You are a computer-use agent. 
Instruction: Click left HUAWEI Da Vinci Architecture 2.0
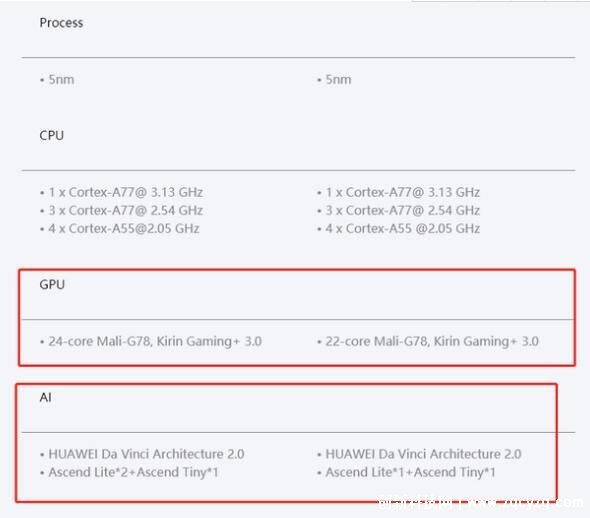146,454
